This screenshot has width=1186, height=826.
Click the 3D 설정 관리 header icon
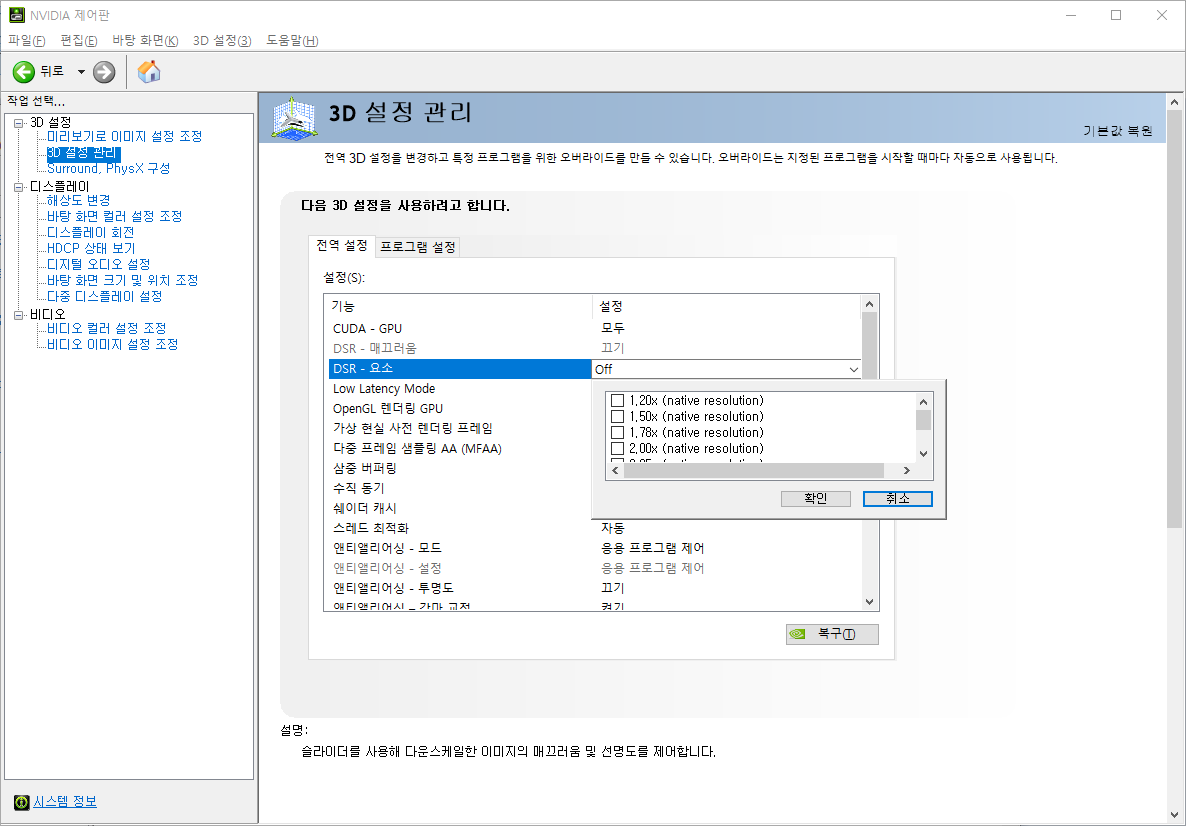(x=294, y=119)
